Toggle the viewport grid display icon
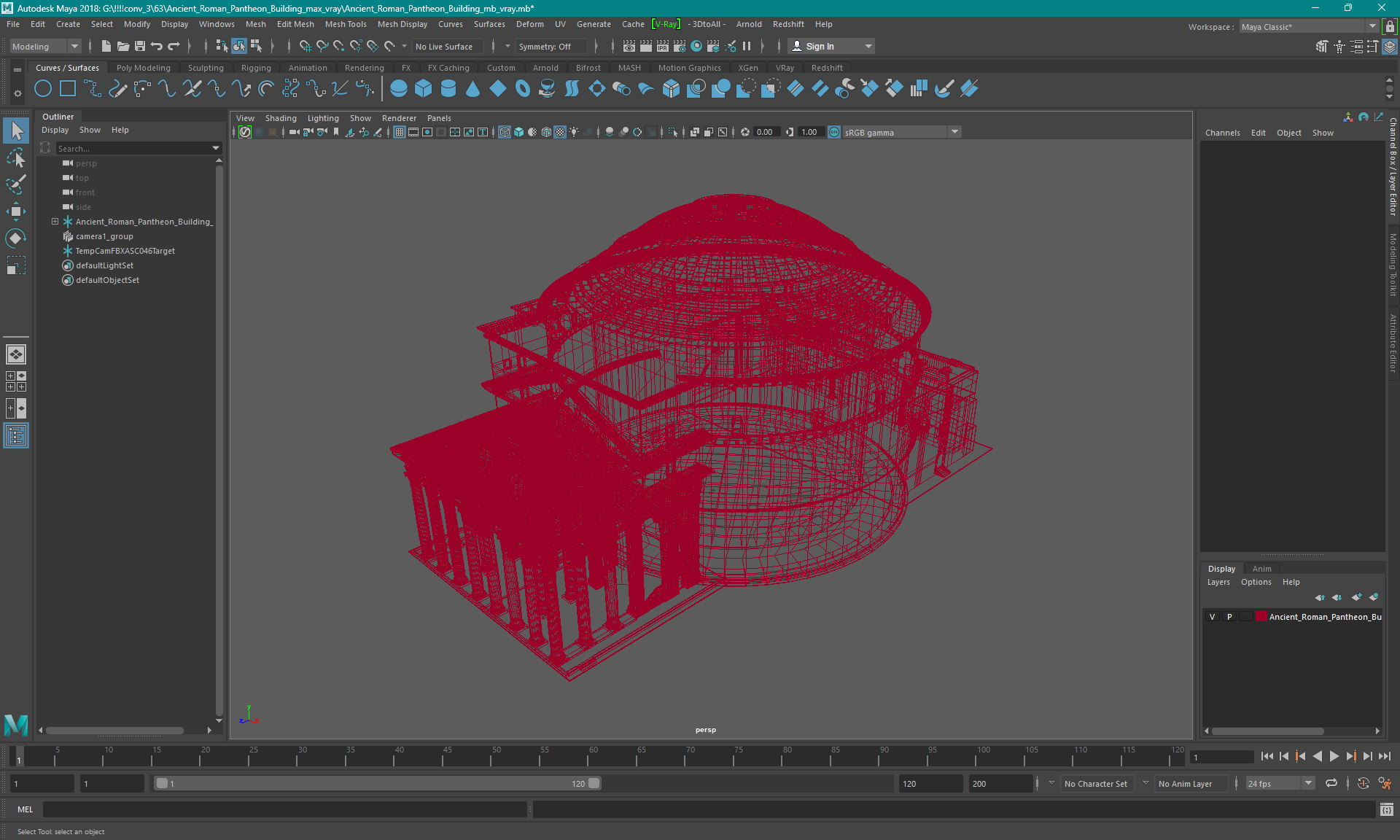 (x=400, y=132)
